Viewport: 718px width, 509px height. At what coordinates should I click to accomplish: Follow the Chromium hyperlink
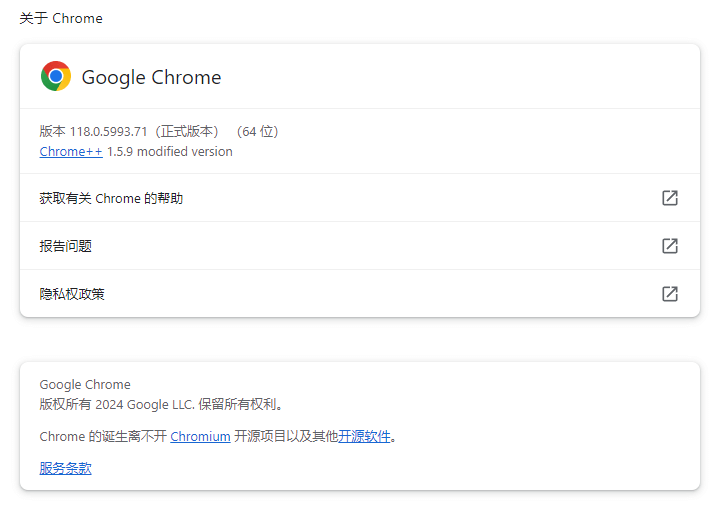coord(200,437)
